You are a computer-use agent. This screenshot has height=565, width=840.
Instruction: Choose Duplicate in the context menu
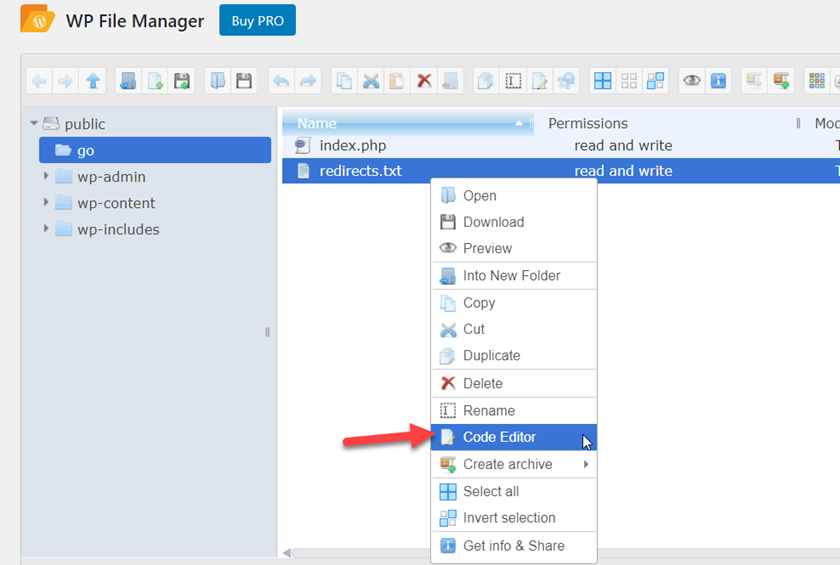click(x=514, y=356)
